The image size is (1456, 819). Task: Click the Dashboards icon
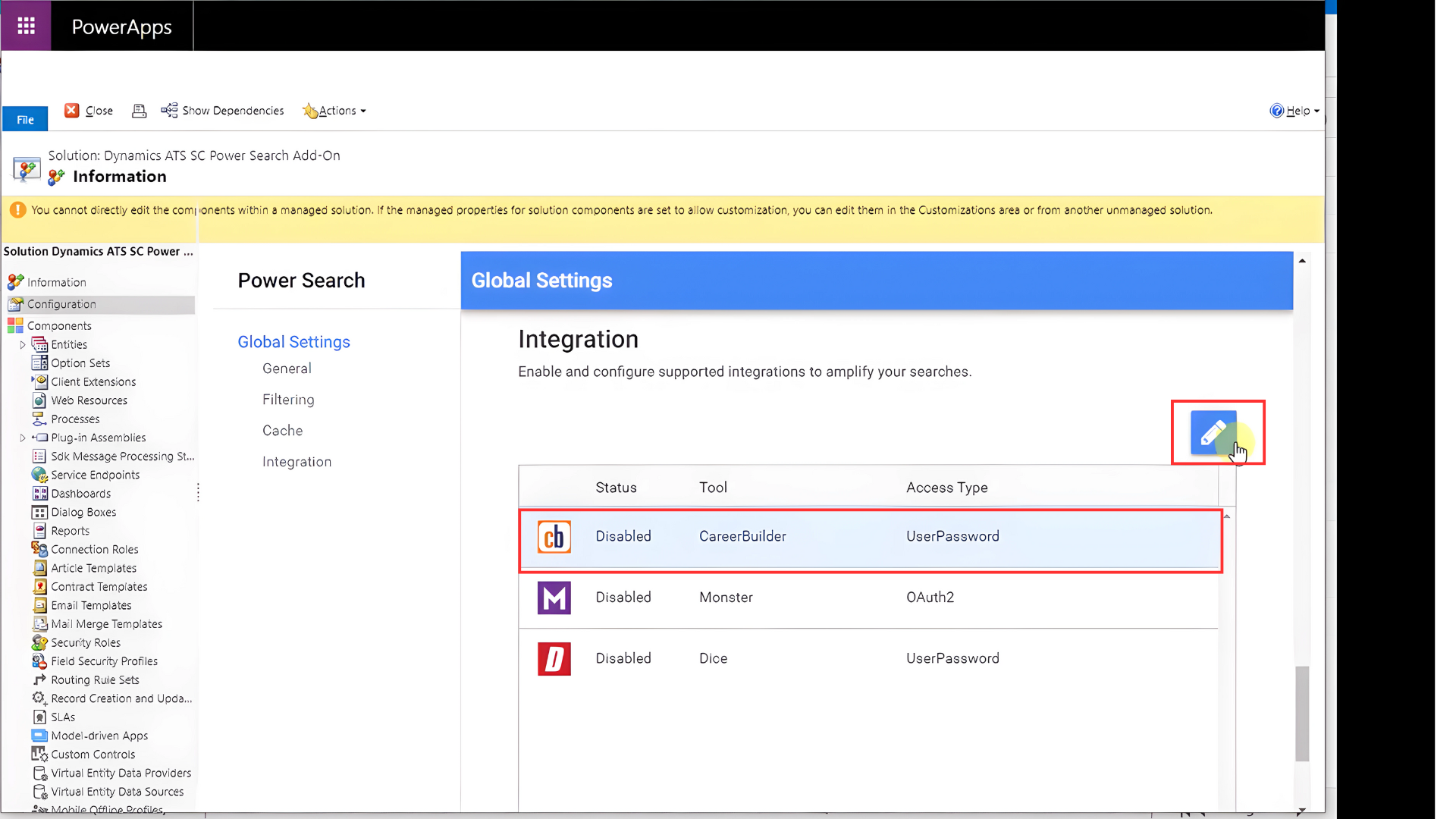point(39,494)
